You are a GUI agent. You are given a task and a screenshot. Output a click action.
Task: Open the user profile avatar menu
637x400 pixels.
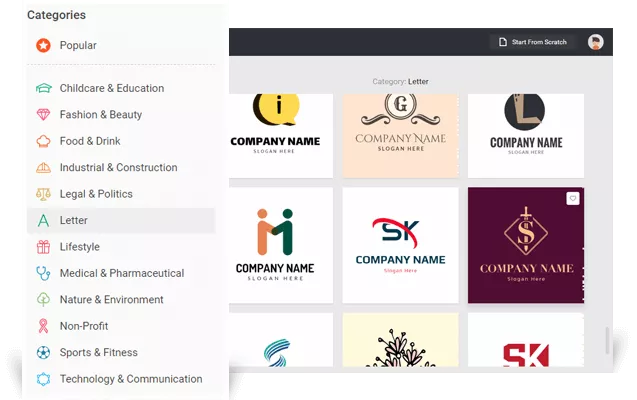(x=595, y=42)
